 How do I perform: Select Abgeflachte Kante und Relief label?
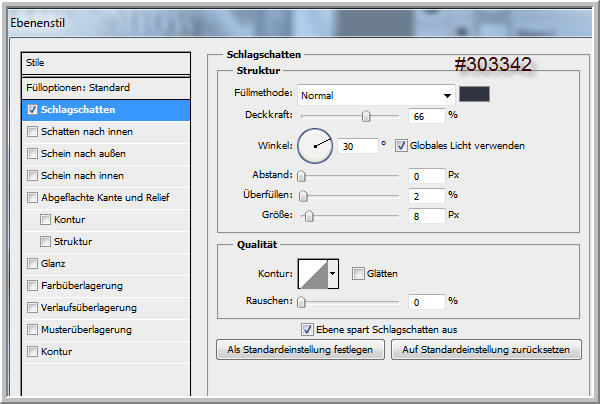(105, 198)
